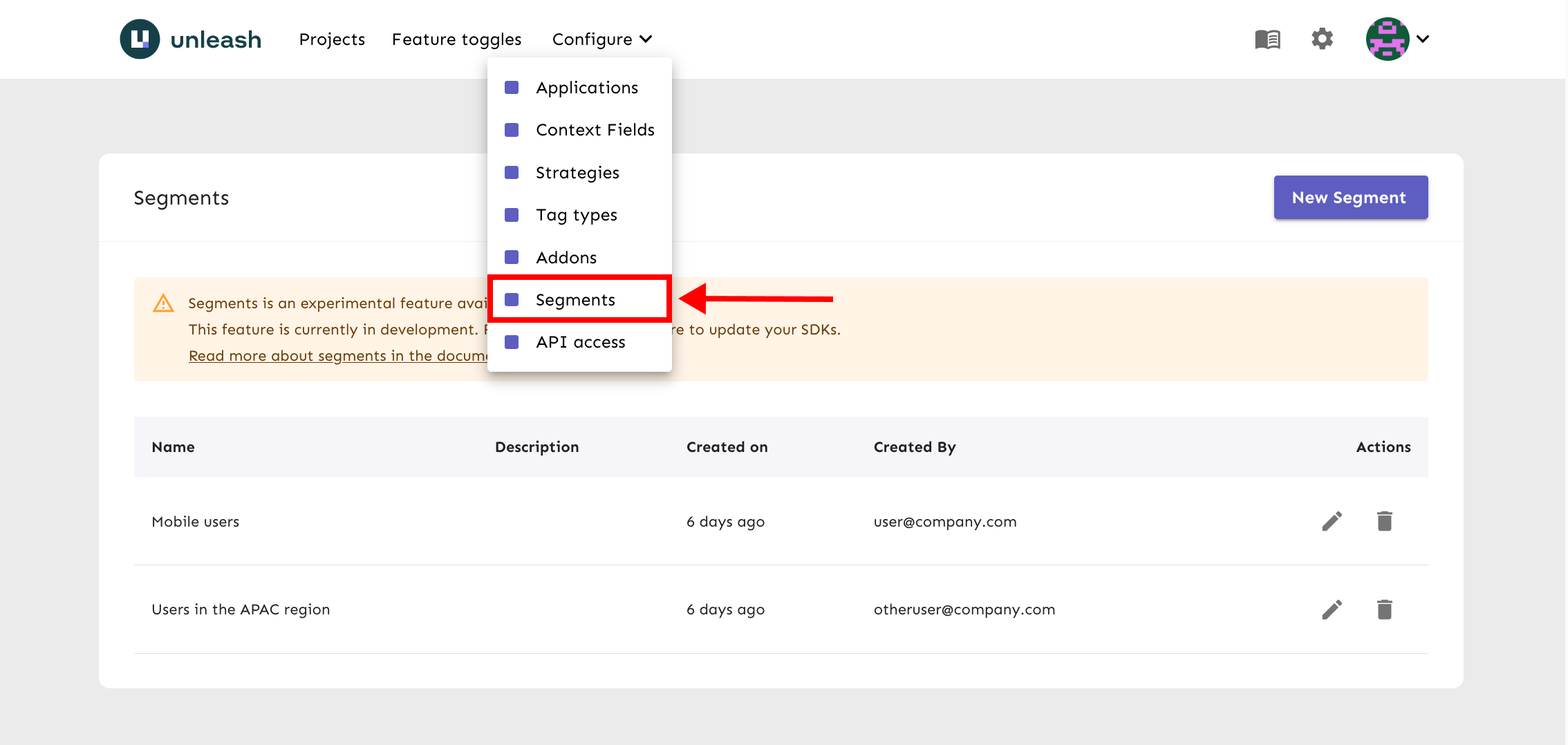Follow the segments documentation link
This screenshot has width=1568, height=745.
[337, 356]
